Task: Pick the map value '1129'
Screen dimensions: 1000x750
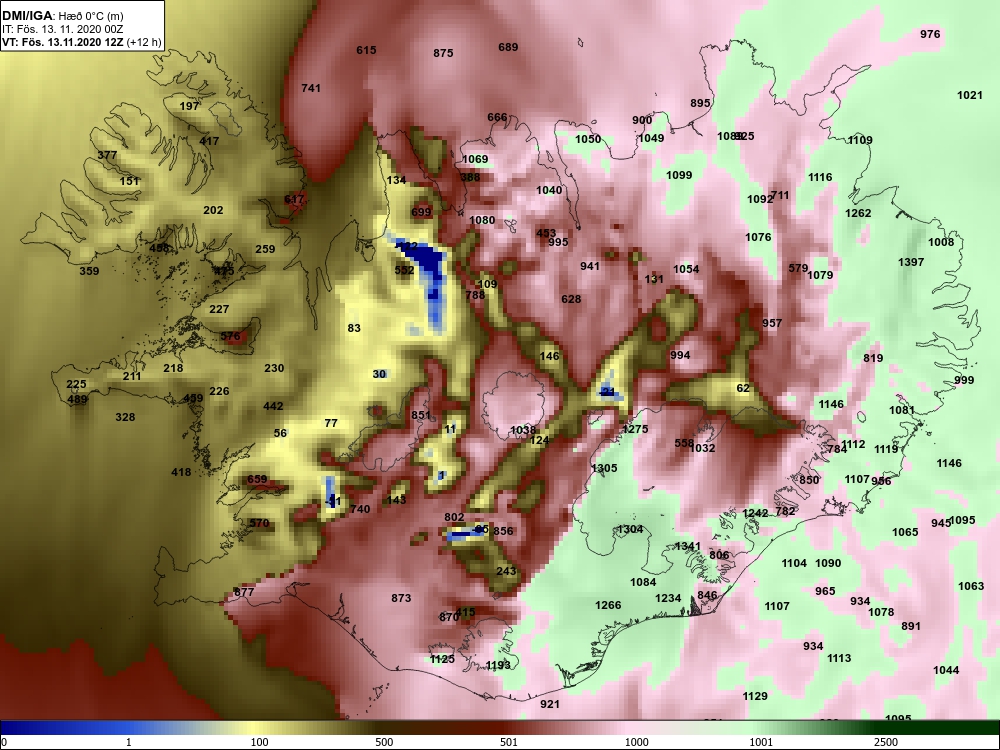Action: click(x=755, y=696)
